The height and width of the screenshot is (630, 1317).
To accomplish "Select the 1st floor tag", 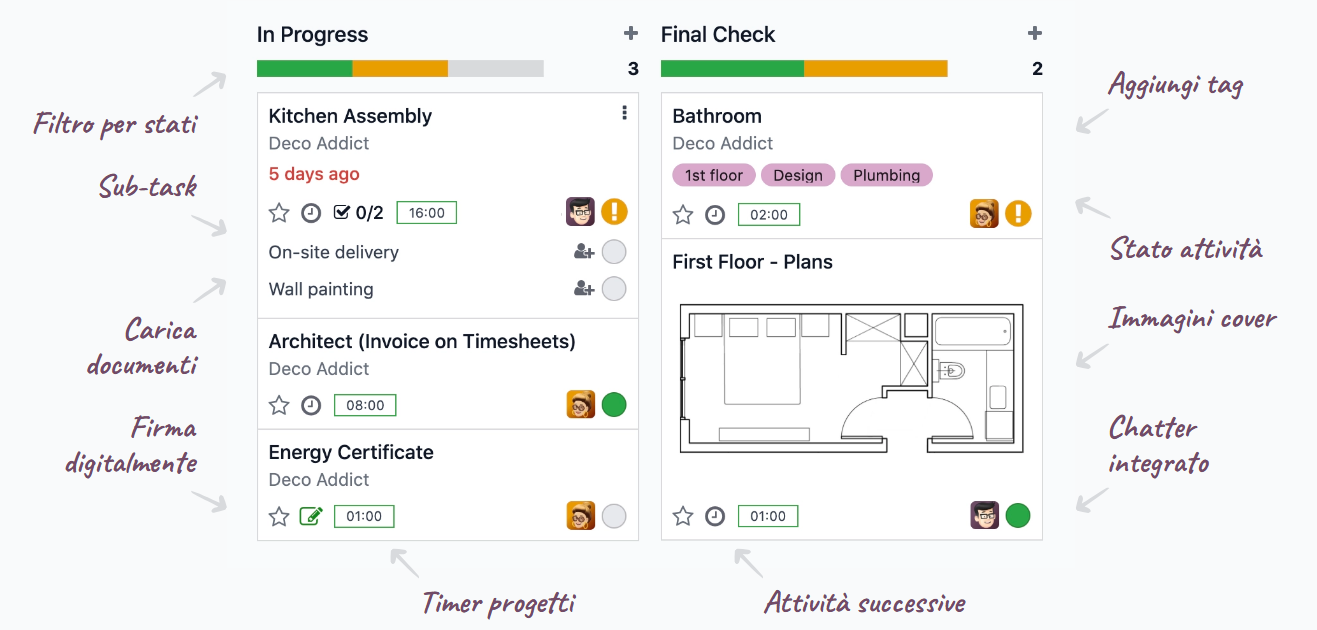I will (x=714, y=176).
